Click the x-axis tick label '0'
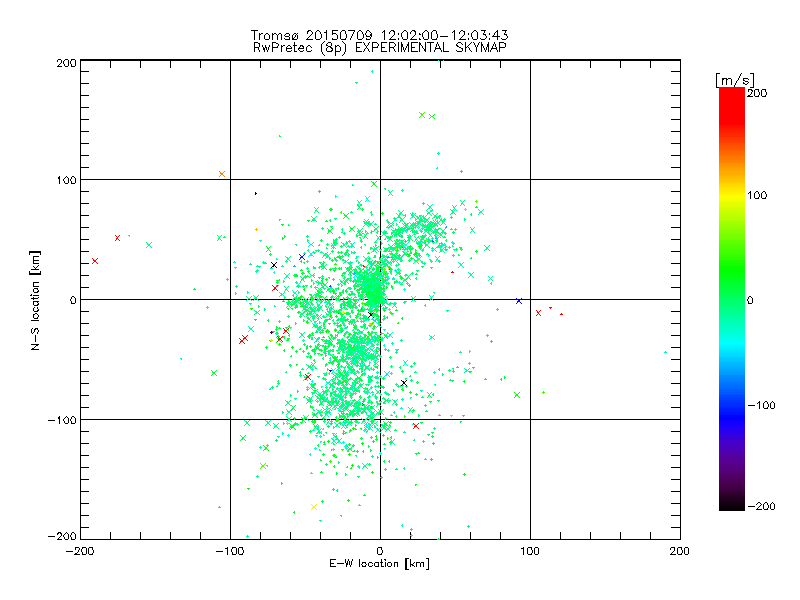Viewport: 800px width, 600px height. (x=380, y=551)
